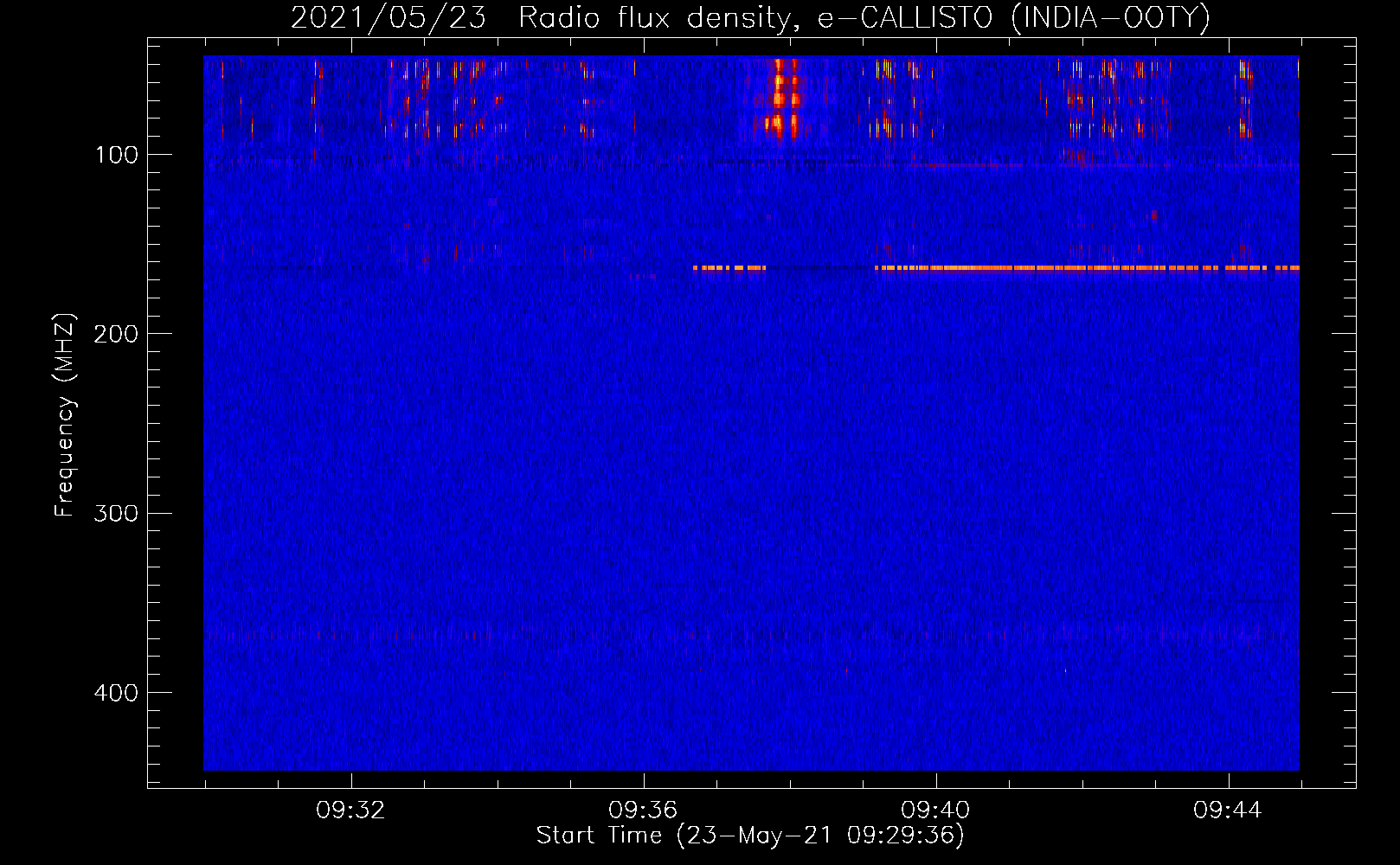This screenshot has width=1400, height=865.
Task: Click the 100 MHz frequency label
Action: pos(117,155)
